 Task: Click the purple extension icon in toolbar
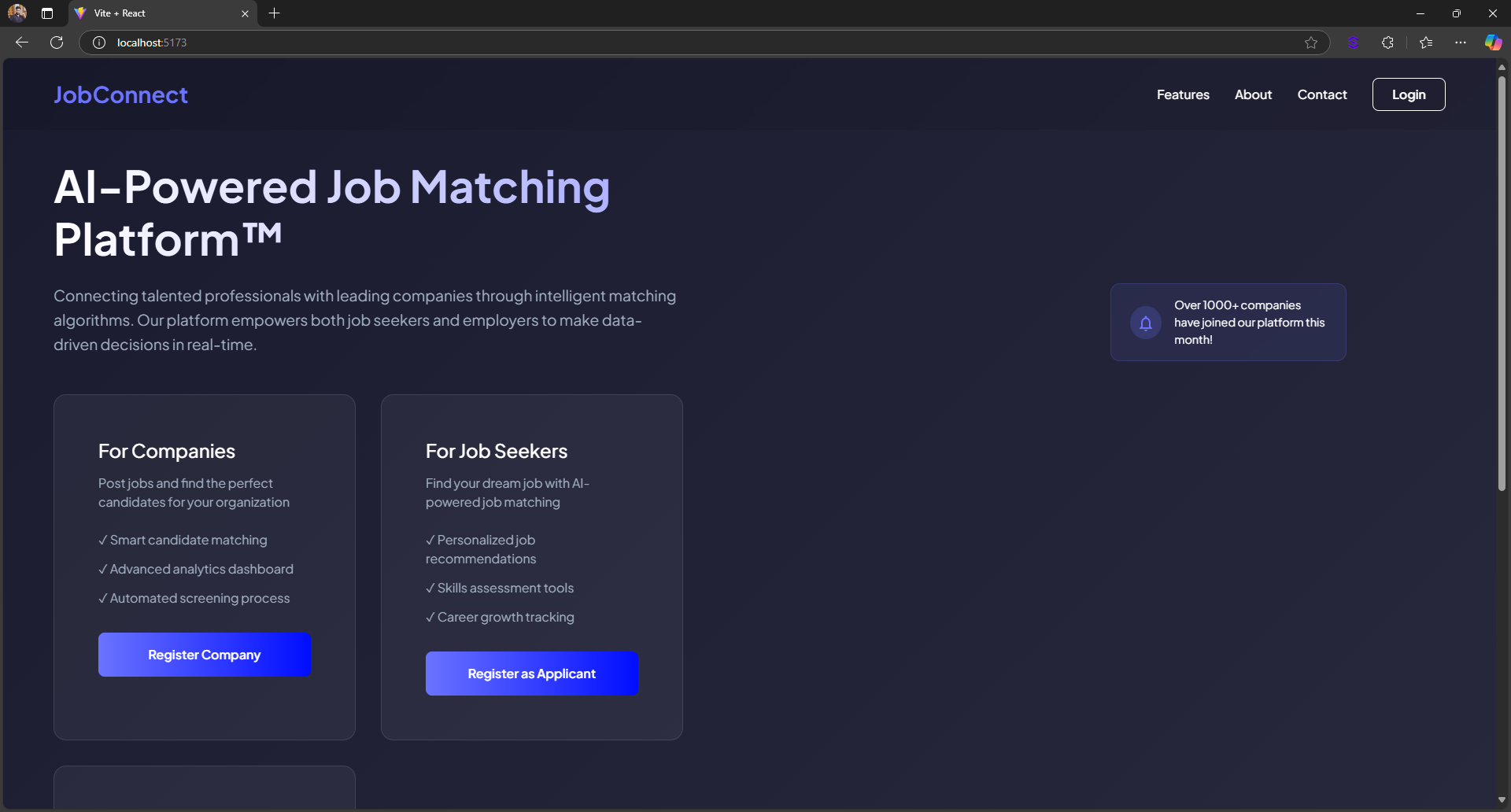1354,42
